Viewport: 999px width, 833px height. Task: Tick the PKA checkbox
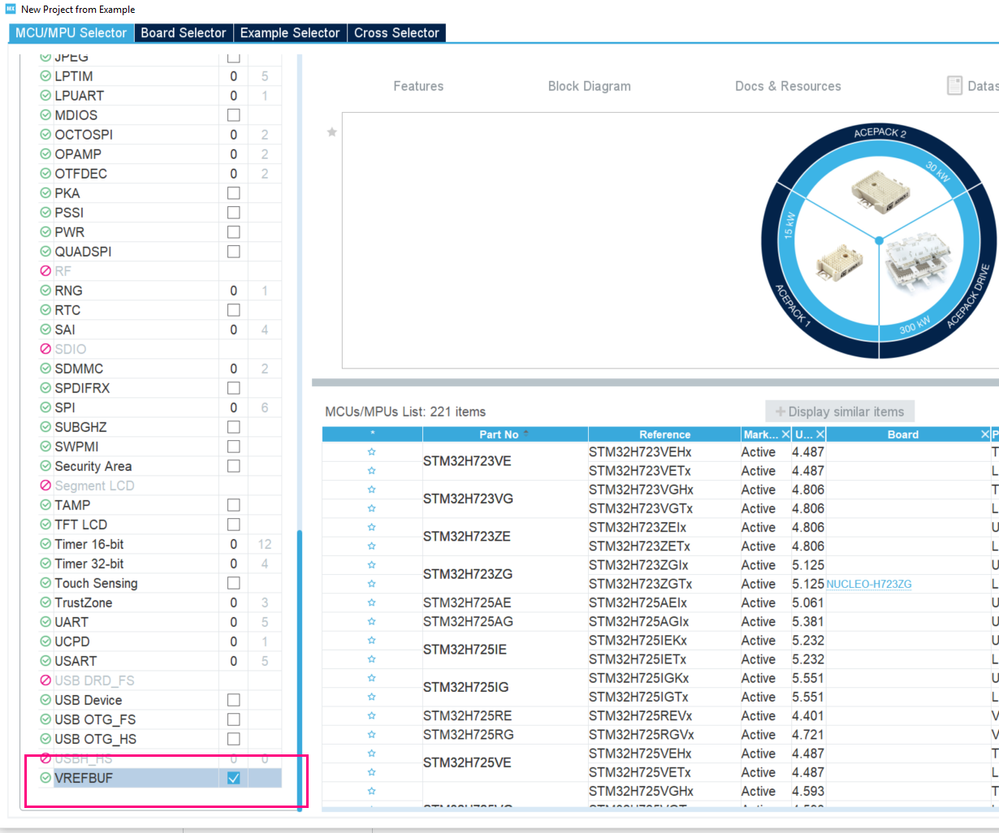pyautogui.click(x=234, y=192)
